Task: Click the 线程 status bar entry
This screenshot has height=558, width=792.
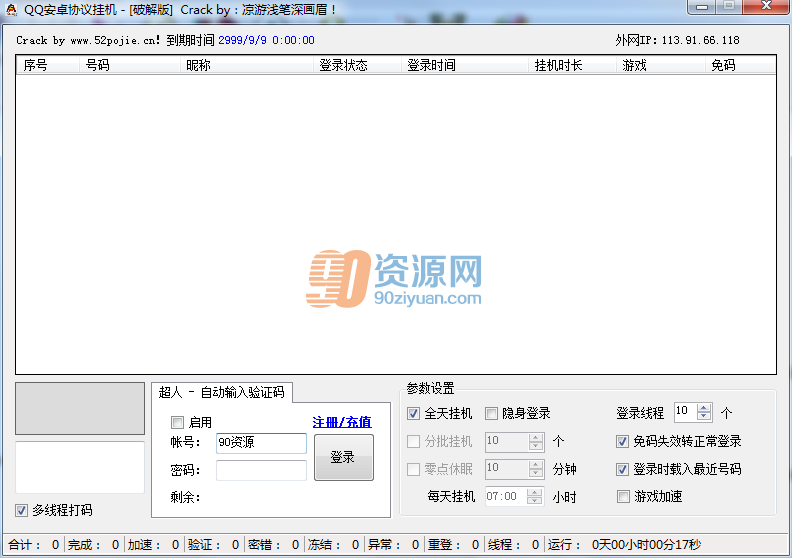Action: coord(513,545)
